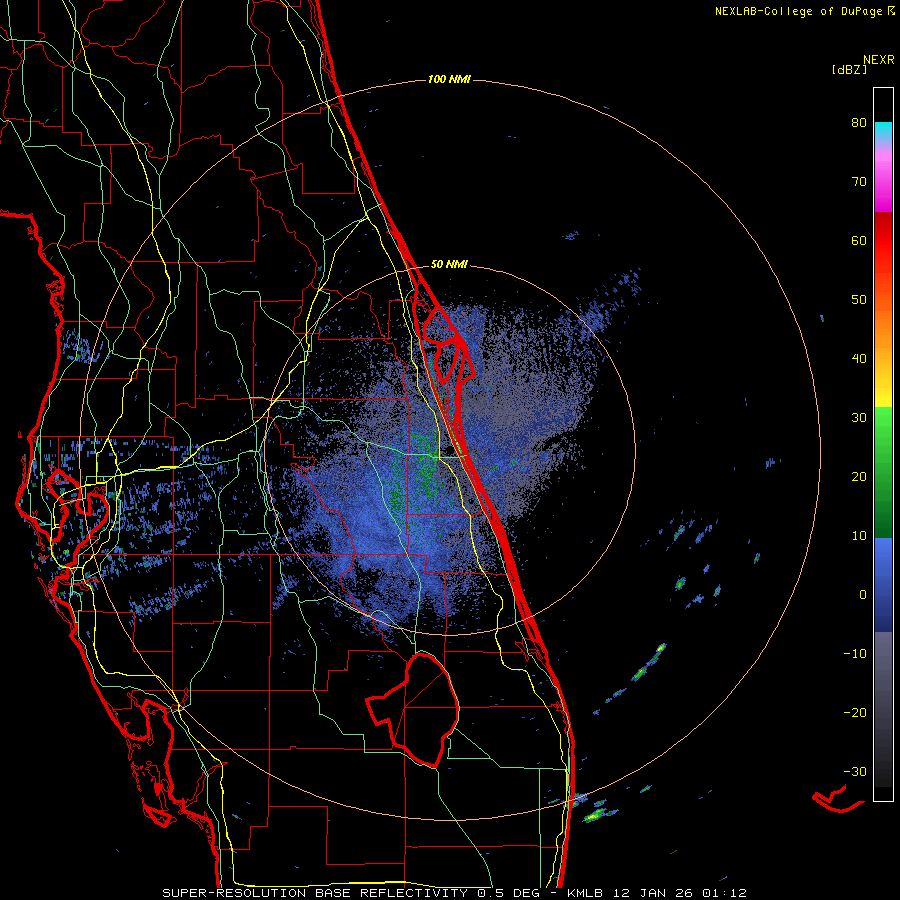Click the 30 value on dBZ scale

pyautogui.click(x=859, y=418)
